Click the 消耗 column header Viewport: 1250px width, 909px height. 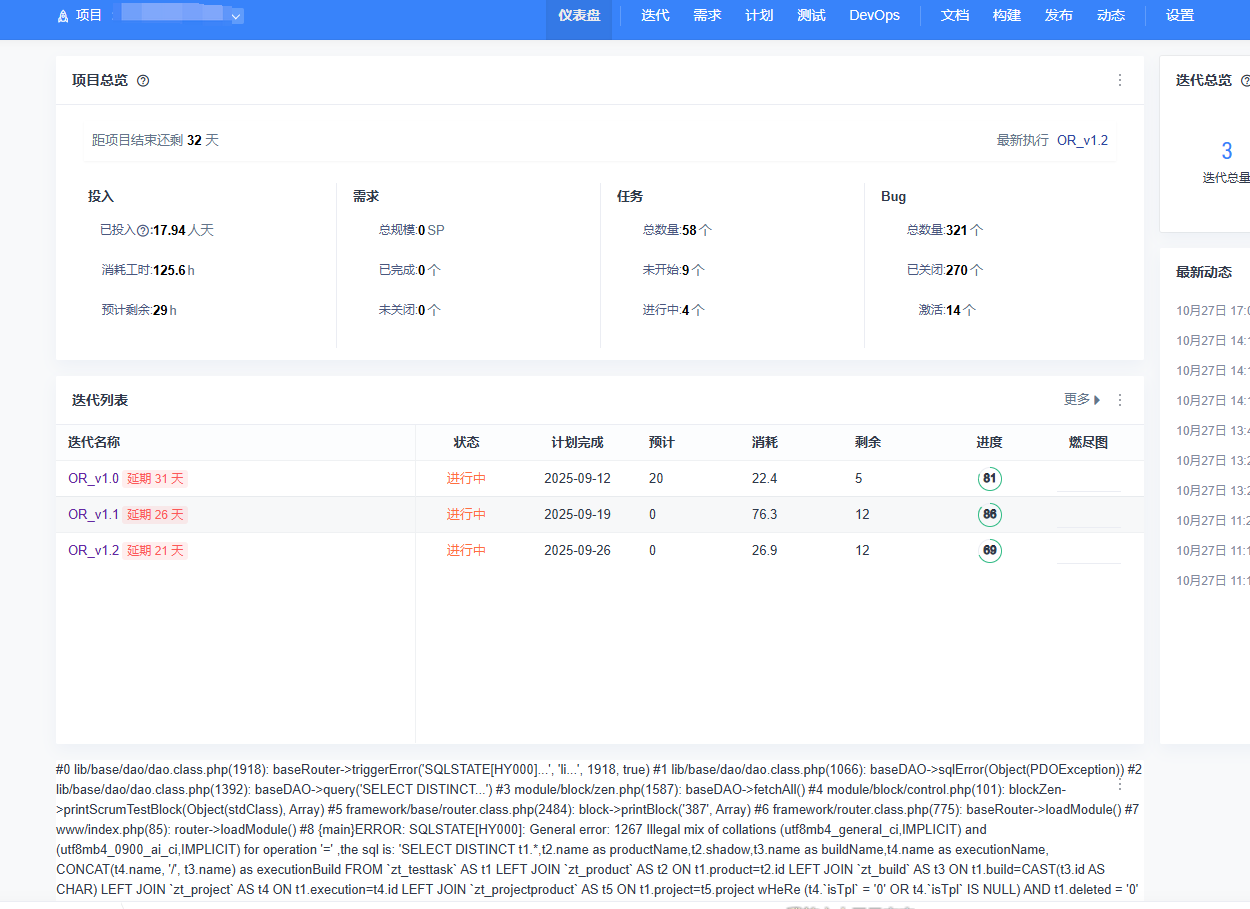tap(765, 442)
